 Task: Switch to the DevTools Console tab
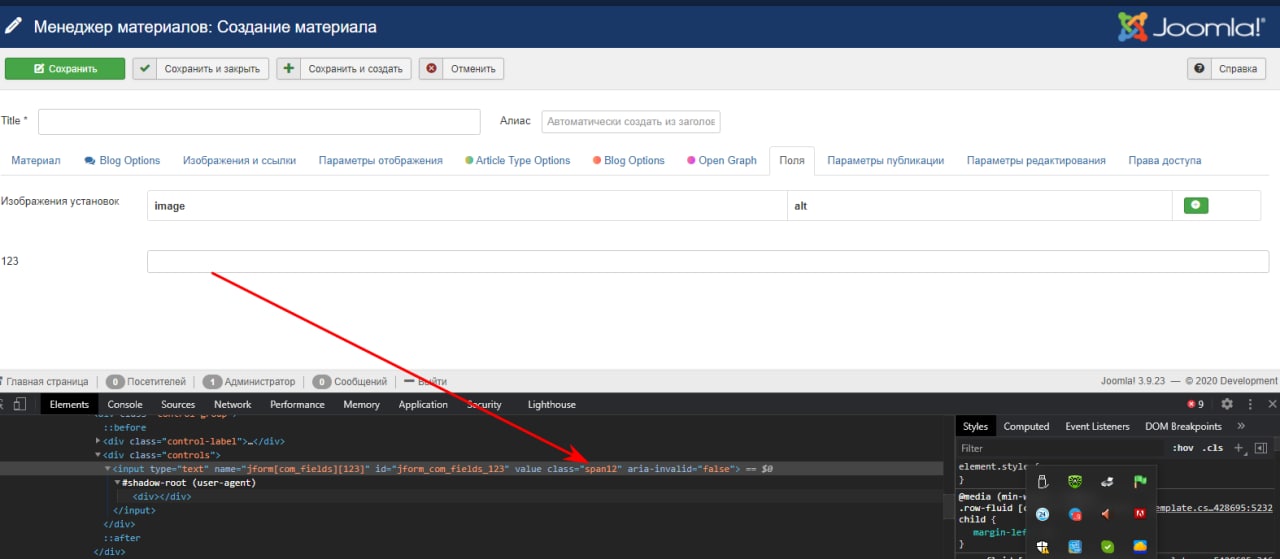(125, 404)
